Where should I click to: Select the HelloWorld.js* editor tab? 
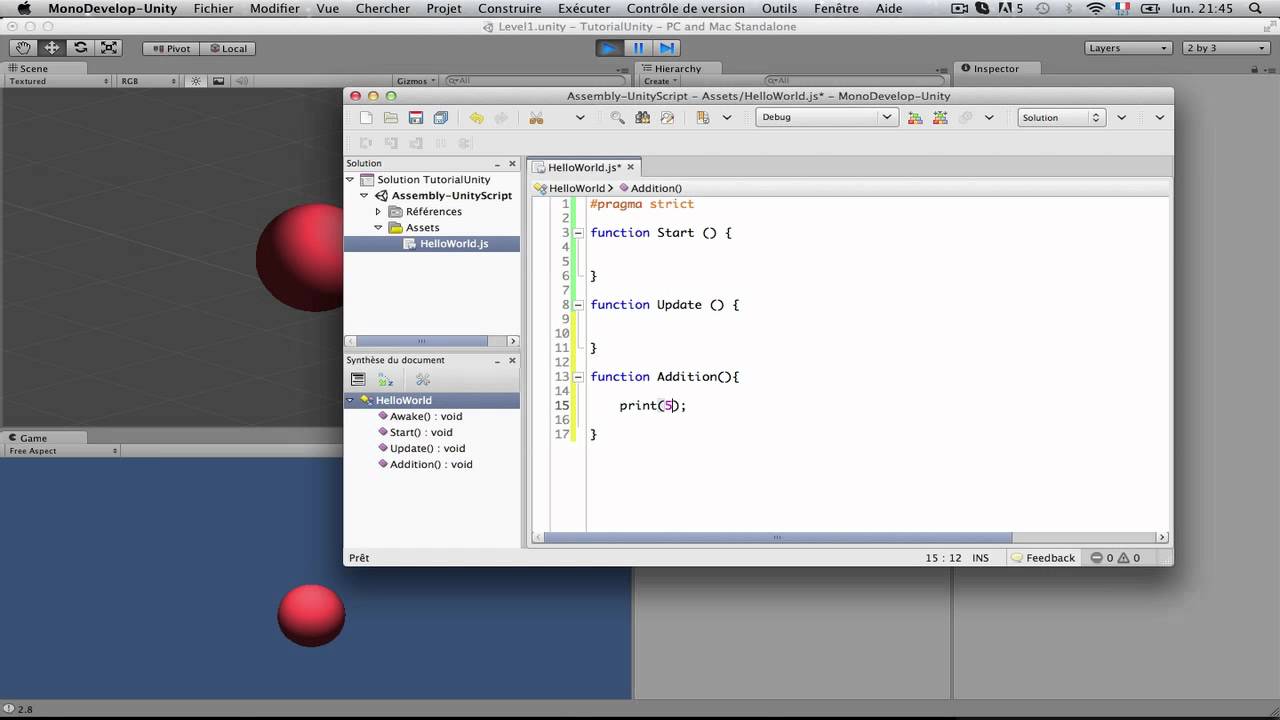pos(584,167)
